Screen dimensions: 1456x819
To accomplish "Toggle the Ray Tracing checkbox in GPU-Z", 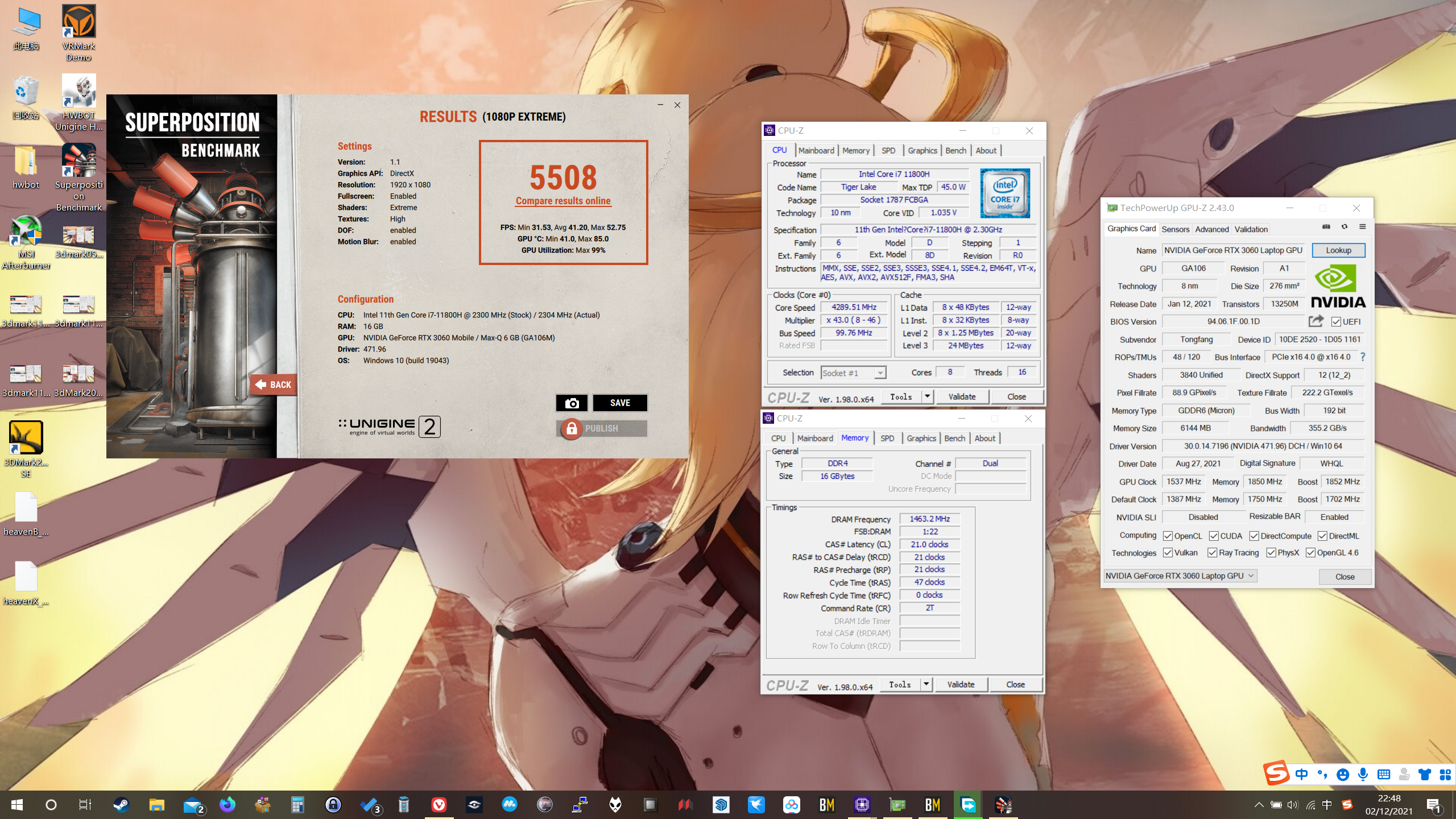I will [x=1213, y=553].
